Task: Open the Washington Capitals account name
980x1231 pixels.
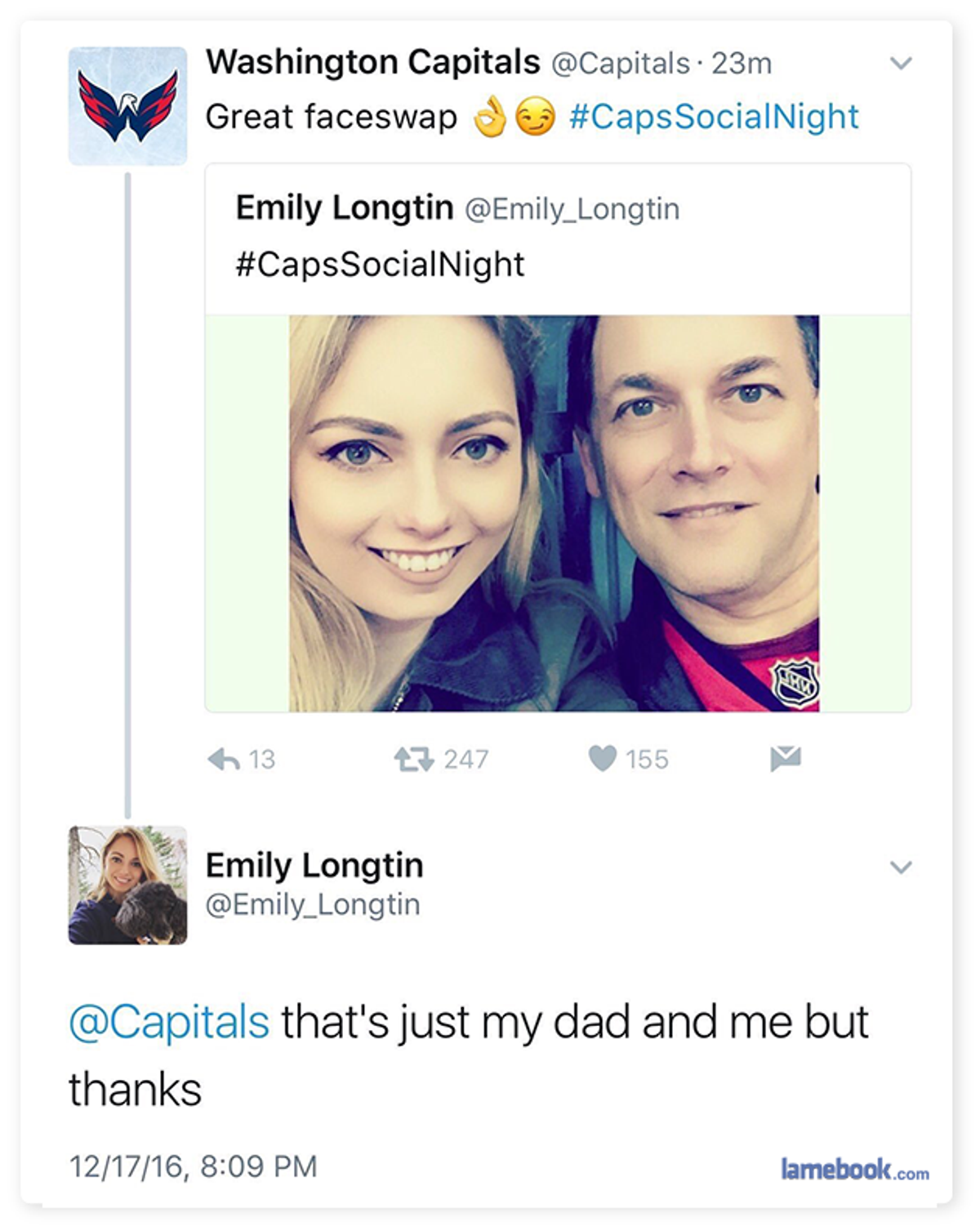Action: [x=373, y=62]
